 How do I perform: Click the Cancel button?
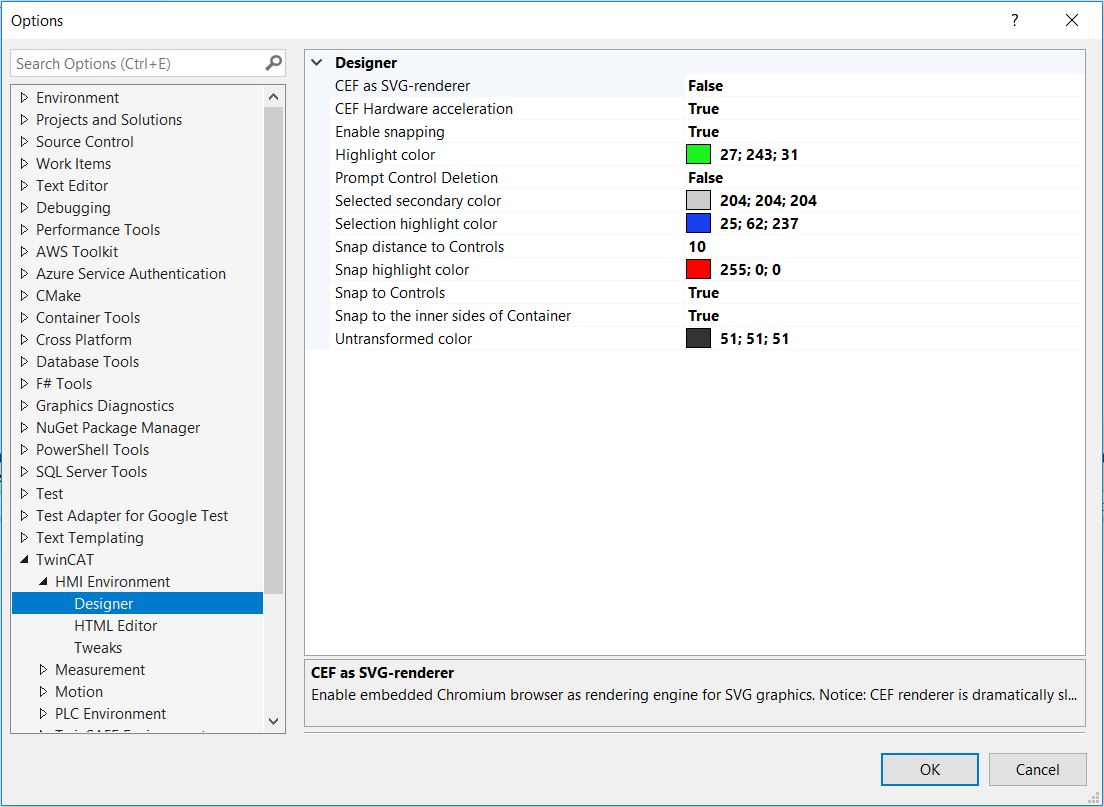pyautogui.click(x=1037, y=769)
